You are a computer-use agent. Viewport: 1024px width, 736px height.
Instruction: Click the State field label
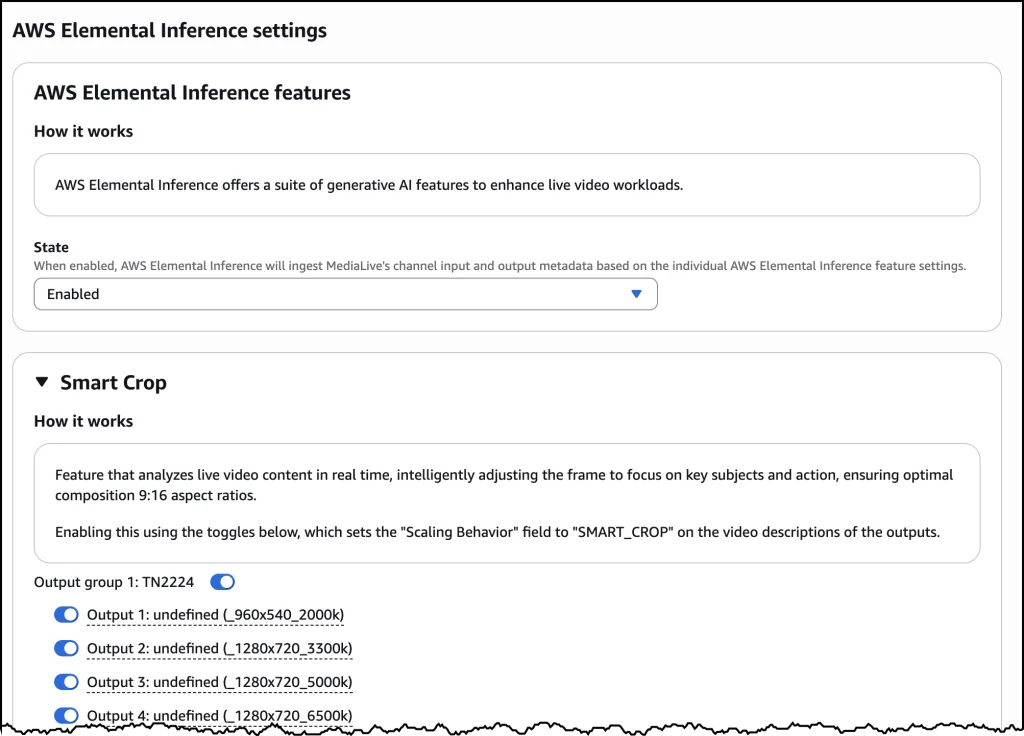tap(51, 247)
